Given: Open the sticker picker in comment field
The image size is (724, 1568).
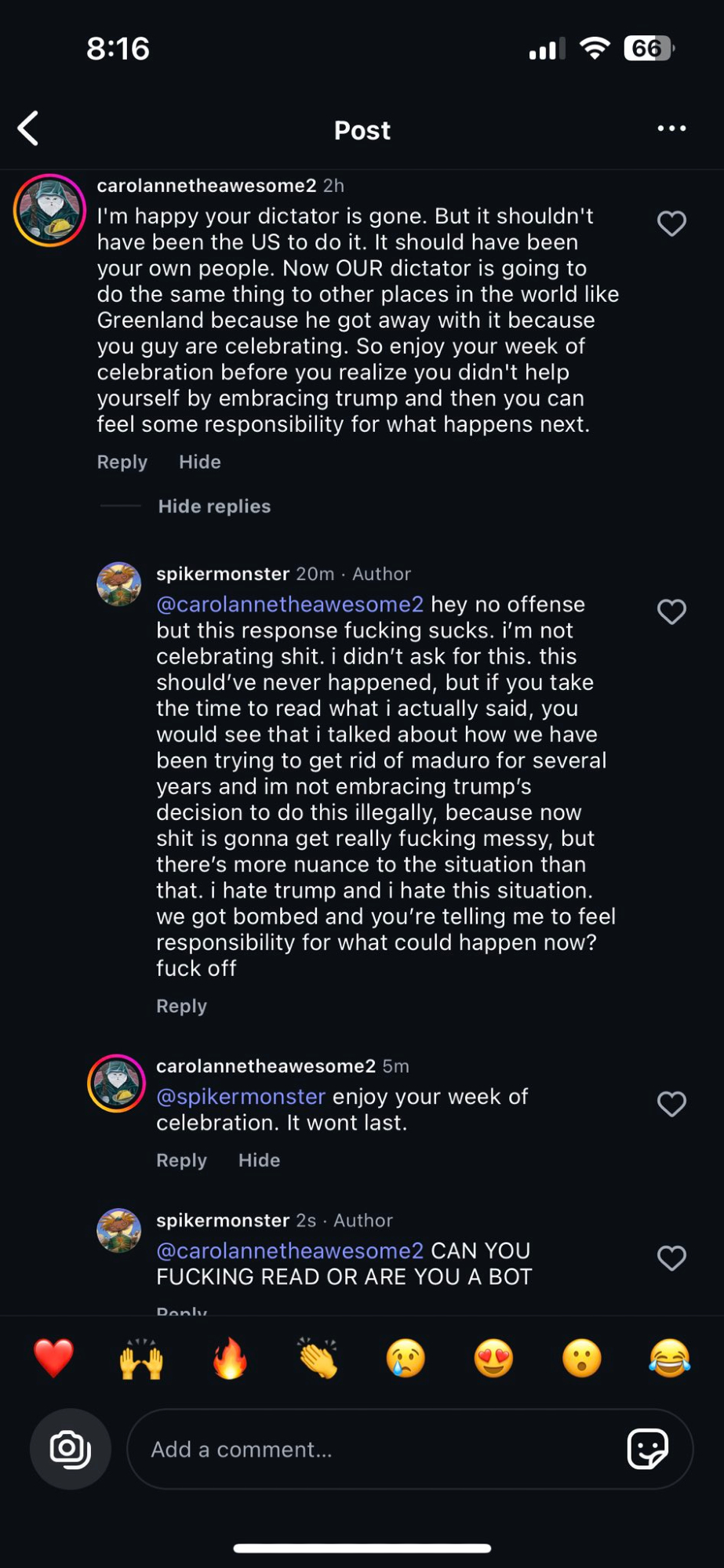Looking at the screenshot, I should point(647,1449).
